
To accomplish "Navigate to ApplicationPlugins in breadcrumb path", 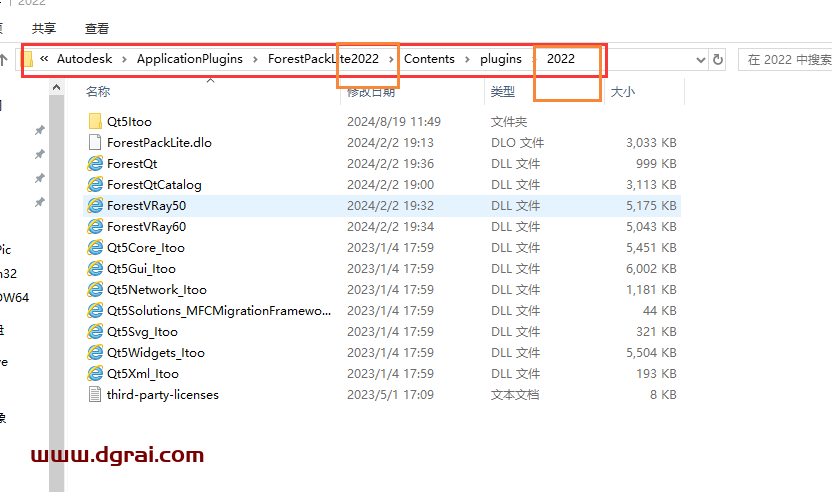I will click(x=190, y=59).
